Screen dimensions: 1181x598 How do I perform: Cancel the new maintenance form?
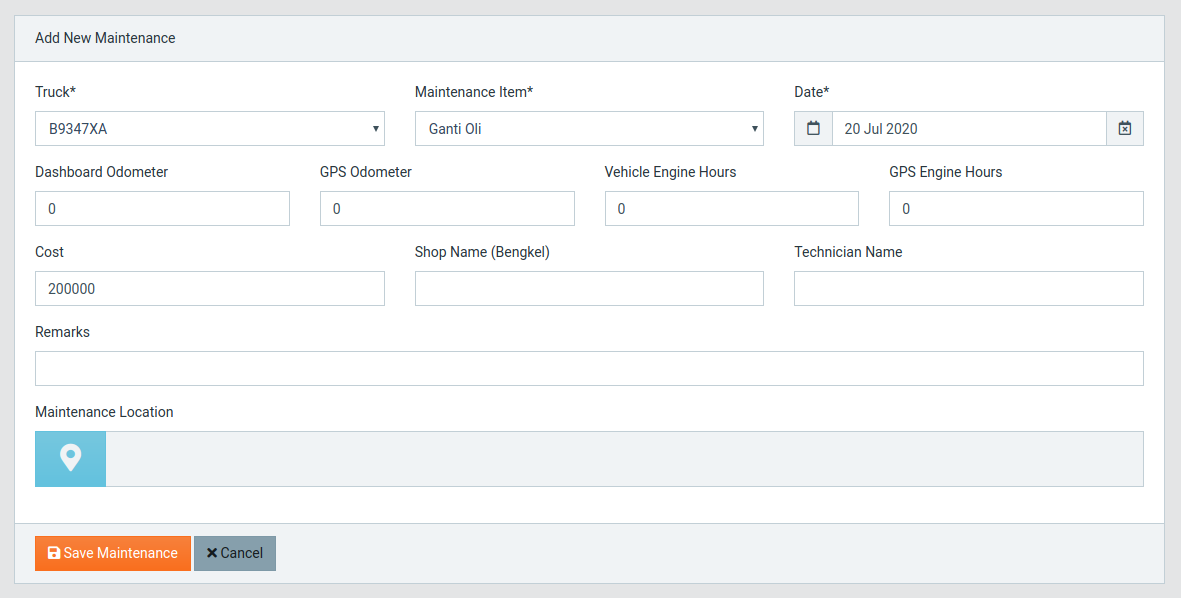235,553
